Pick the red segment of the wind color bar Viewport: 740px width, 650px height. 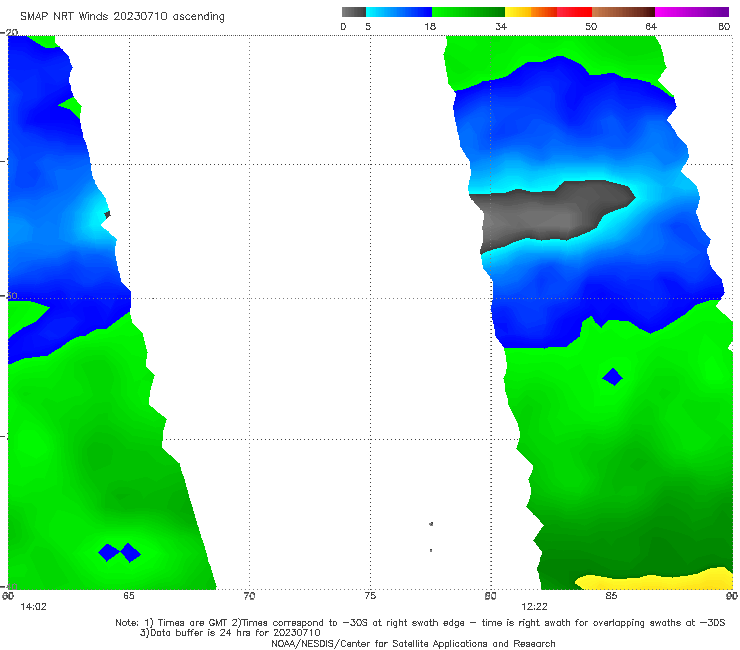point(574,12)
